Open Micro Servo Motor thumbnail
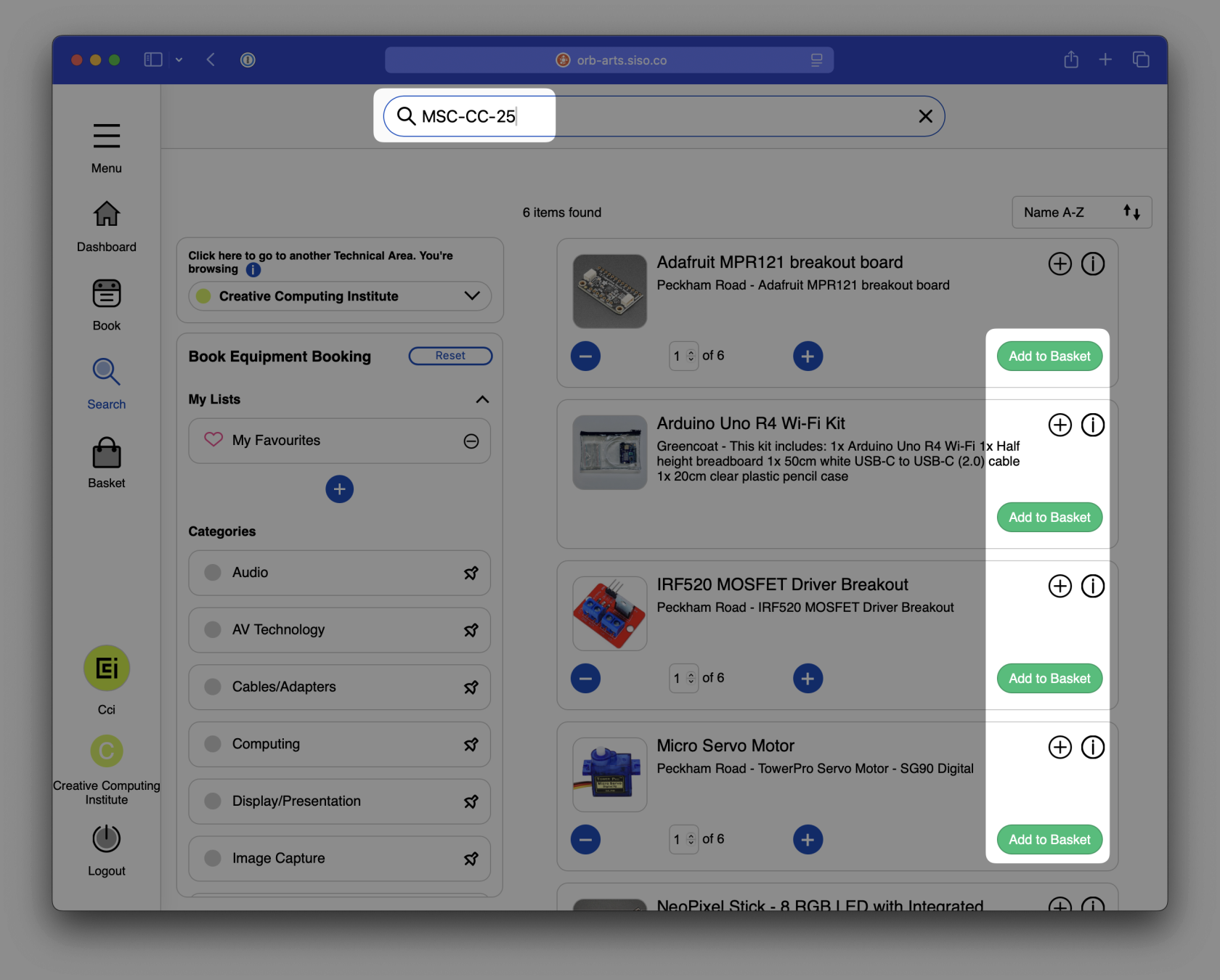Screen dimensions: 1220x980 click(609, 775)
